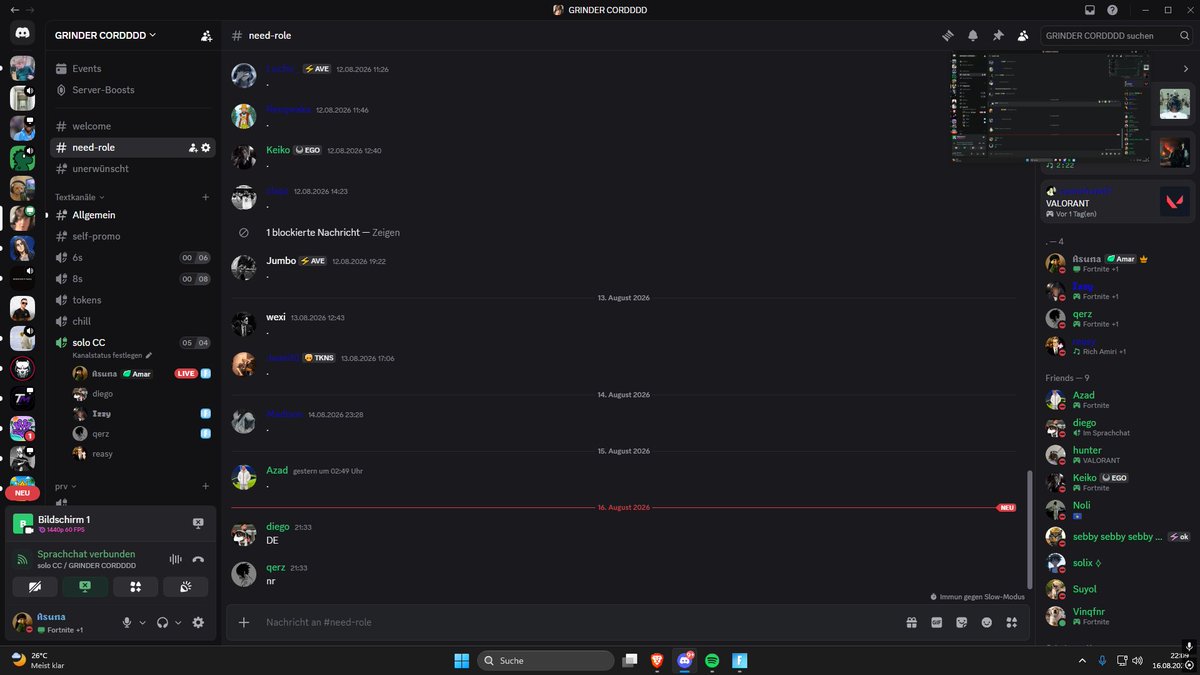Open the GIF picker

937,622
